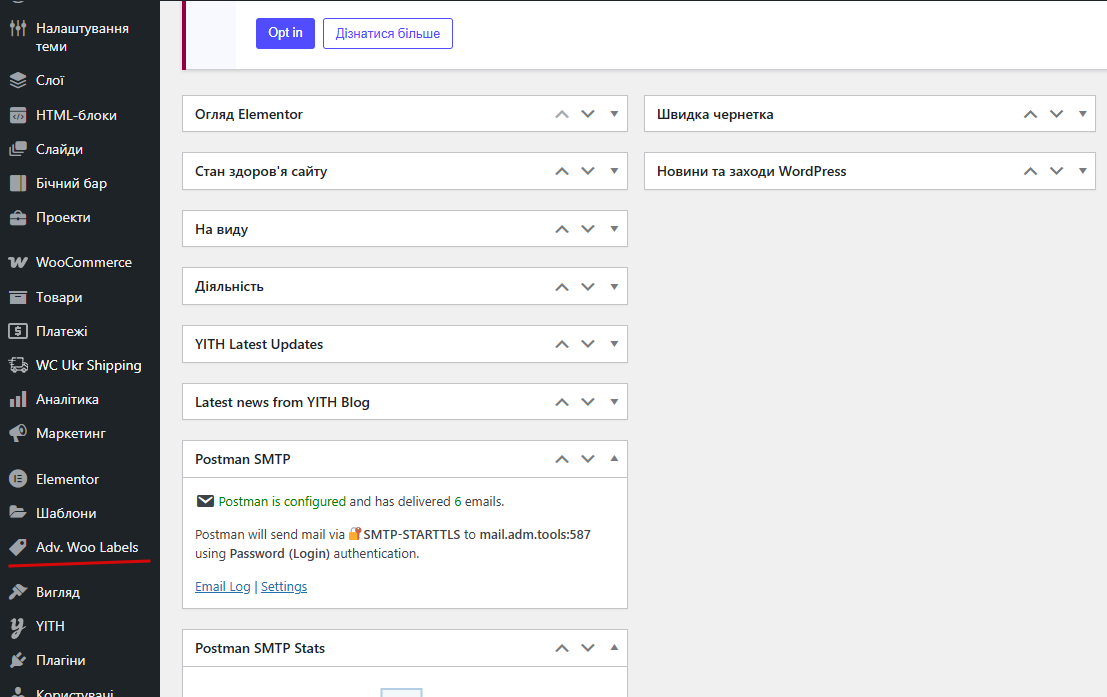
Task: Click the megaphone icon beside Маркетинг
Action: [17, 433]
